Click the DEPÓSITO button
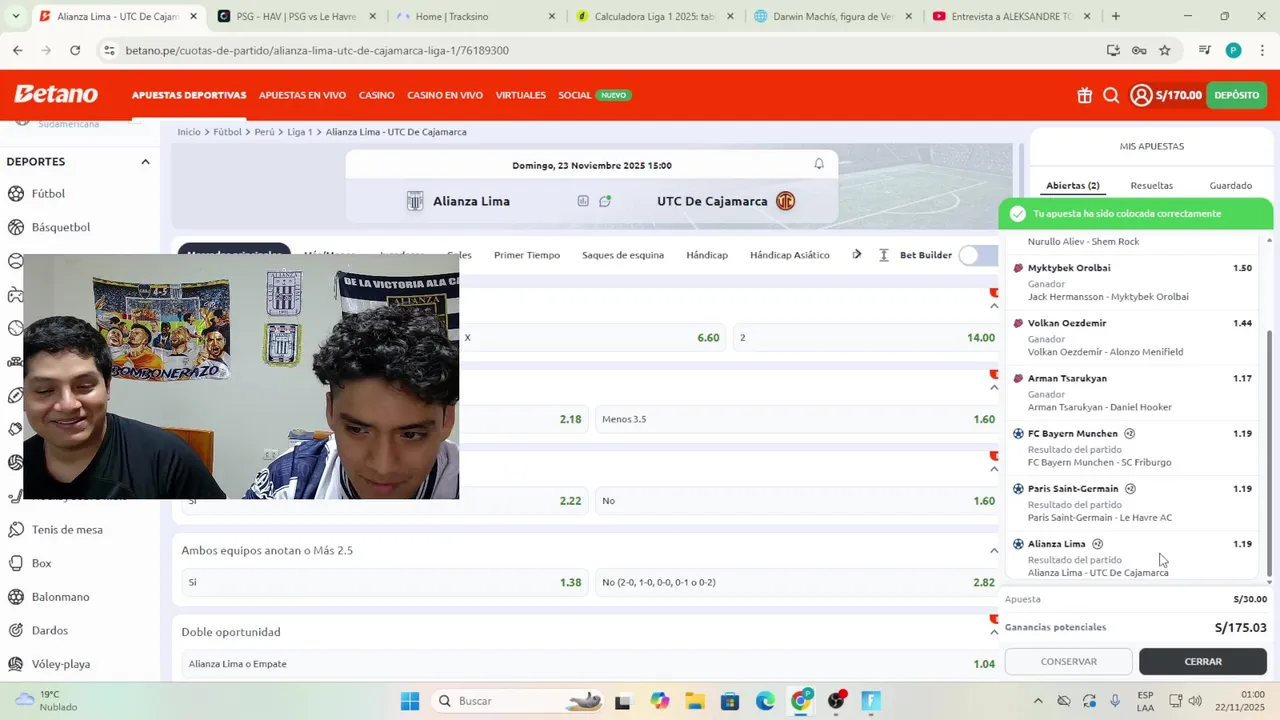 coord(1237,95)
